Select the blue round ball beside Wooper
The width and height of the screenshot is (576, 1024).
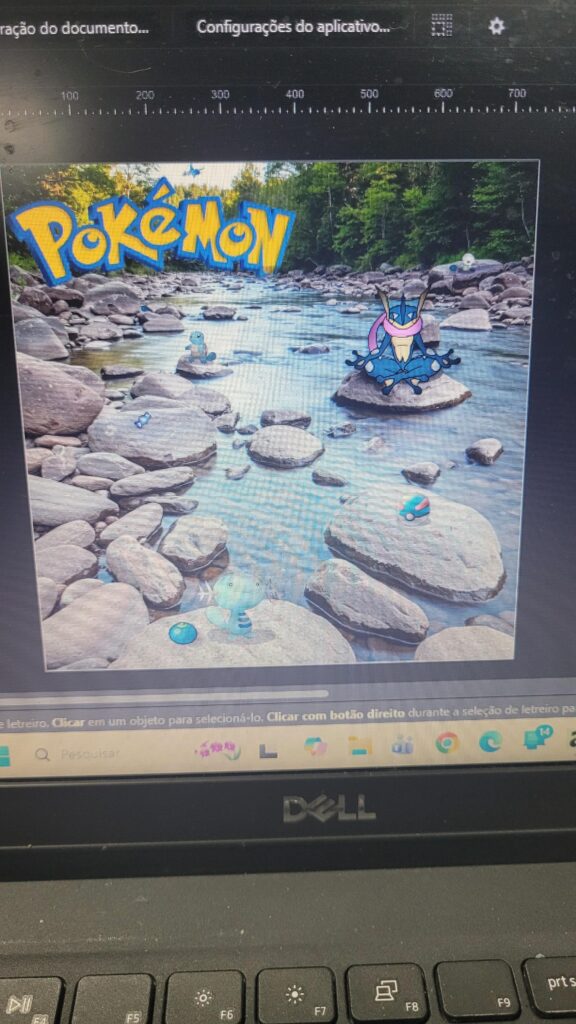[182, 632]
